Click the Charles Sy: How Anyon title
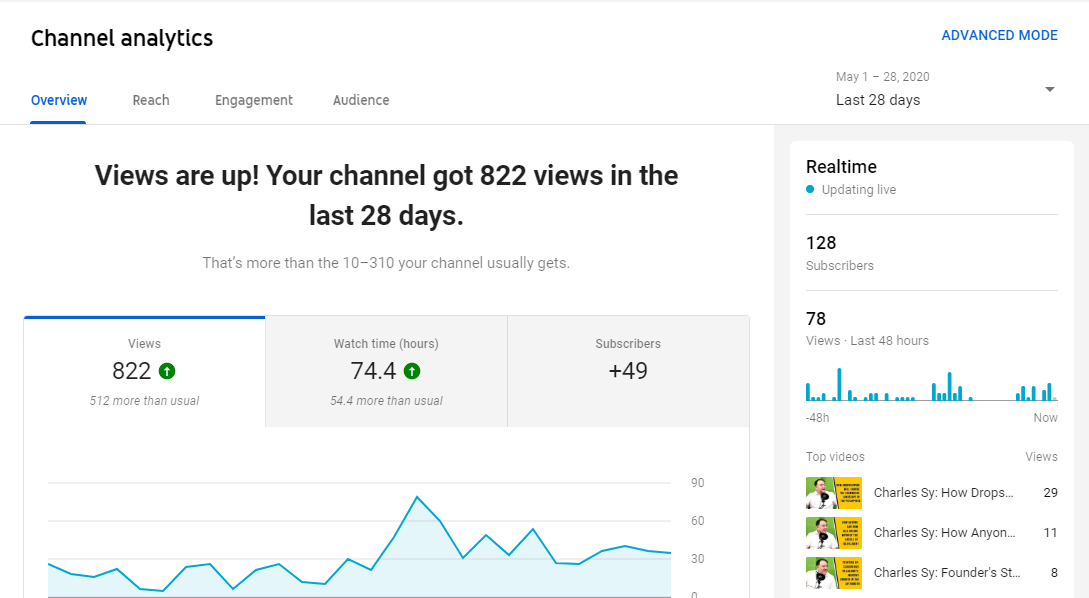 coord(944,533)
